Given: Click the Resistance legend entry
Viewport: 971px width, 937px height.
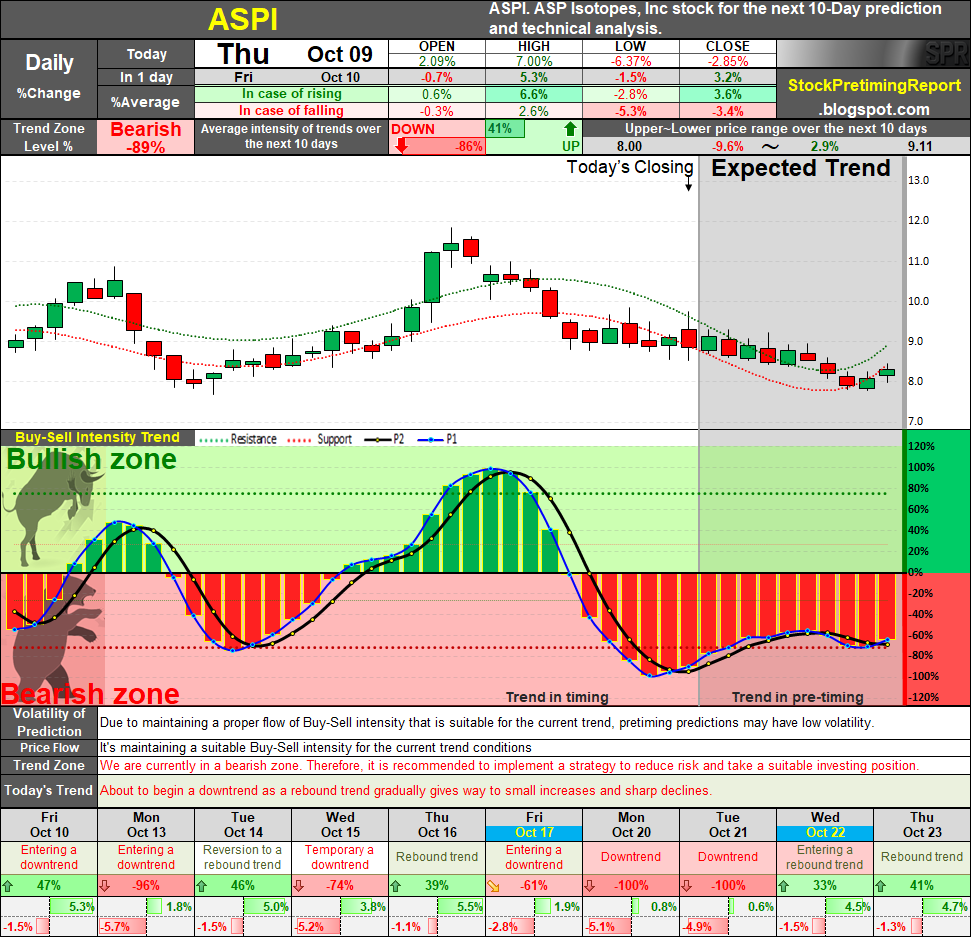Looking at the screenshot, I should point(238,439).
